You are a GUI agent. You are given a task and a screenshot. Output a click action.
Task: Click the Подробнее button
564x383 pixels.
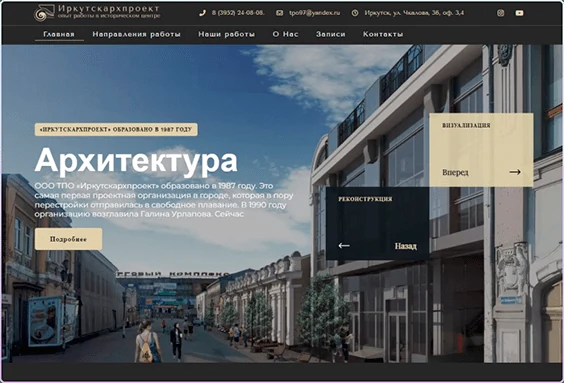tap(68, 239)
